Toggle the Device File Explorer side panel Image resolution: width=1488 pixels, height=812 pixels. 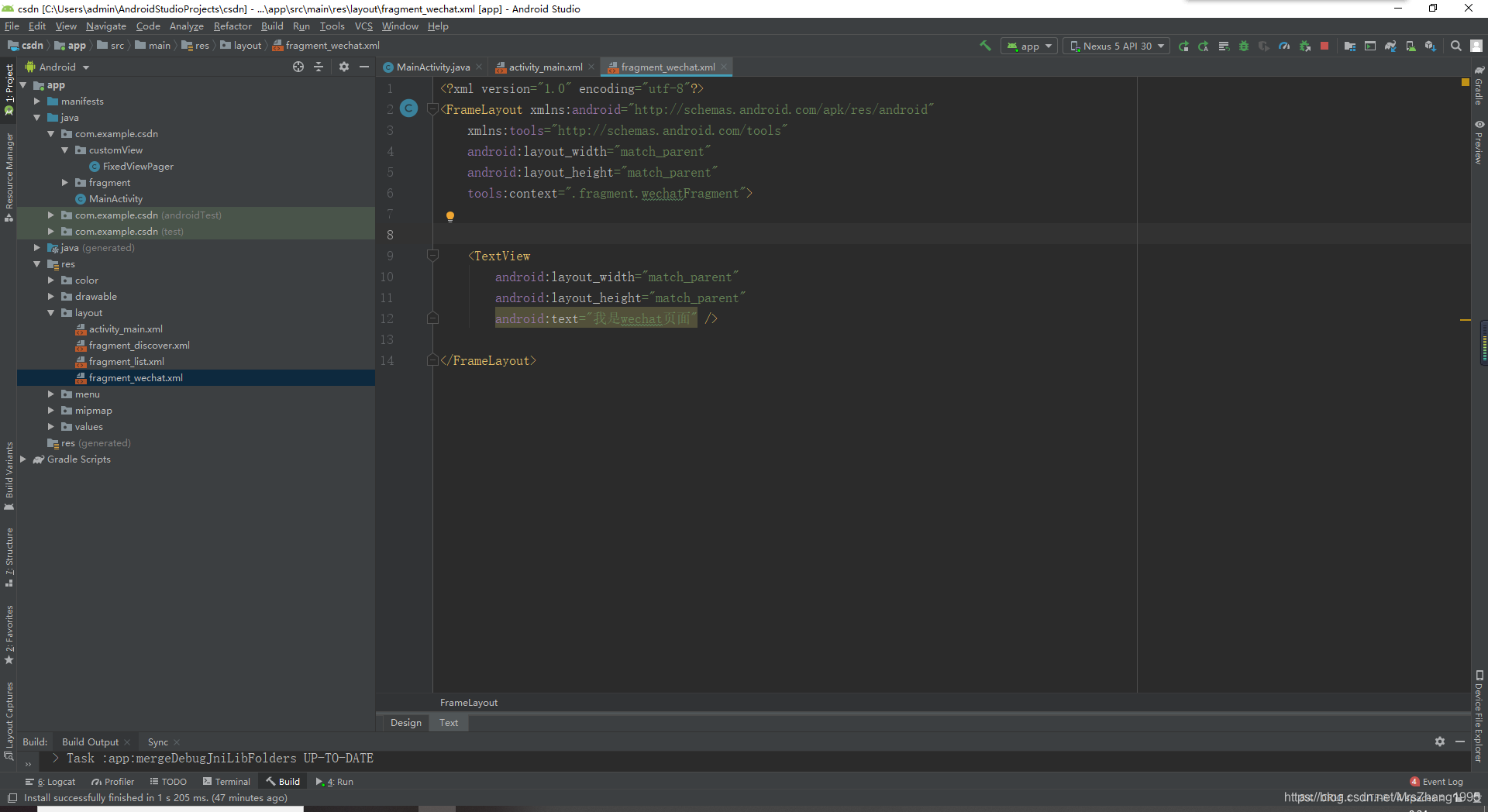click(1479, 717)
